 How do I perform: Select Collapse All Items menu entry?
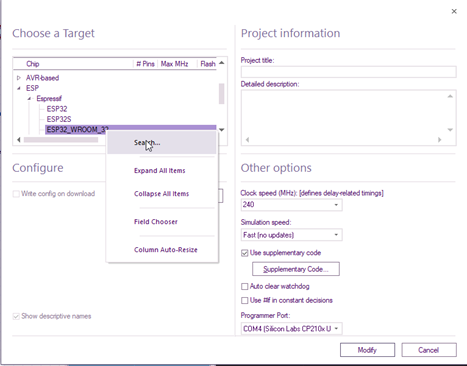point(162,194)
